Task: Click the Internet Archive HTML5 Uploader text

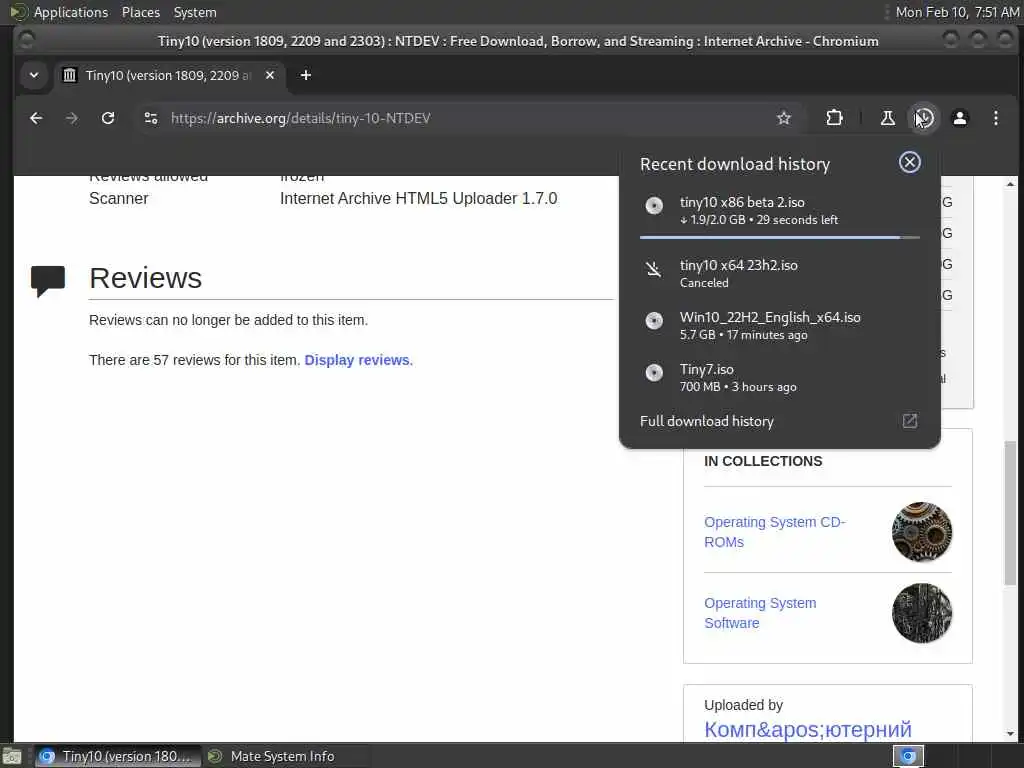Action: click(x=419, y=199)
